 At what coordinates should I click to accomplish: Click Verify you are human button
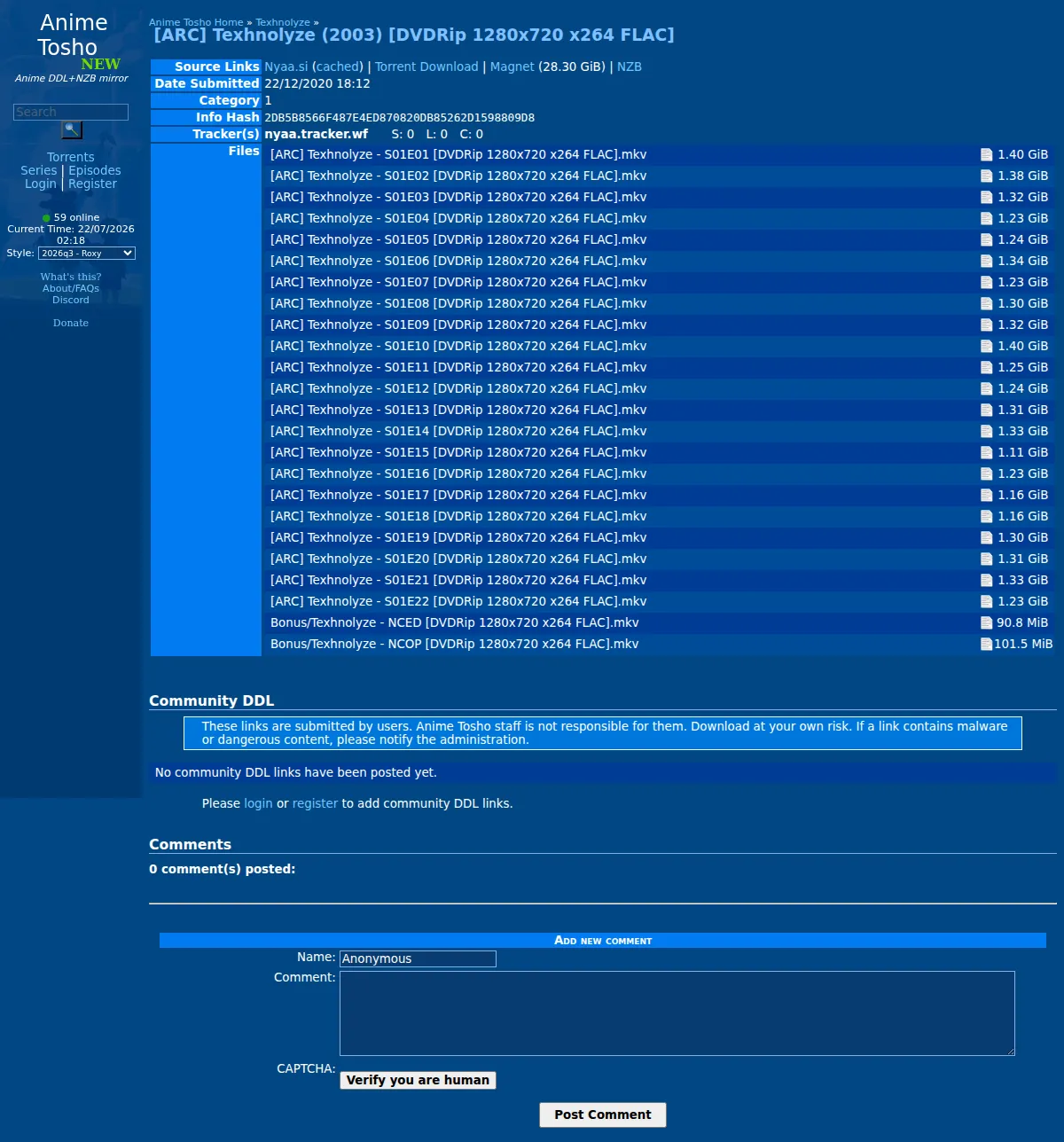coord(418,1080)
